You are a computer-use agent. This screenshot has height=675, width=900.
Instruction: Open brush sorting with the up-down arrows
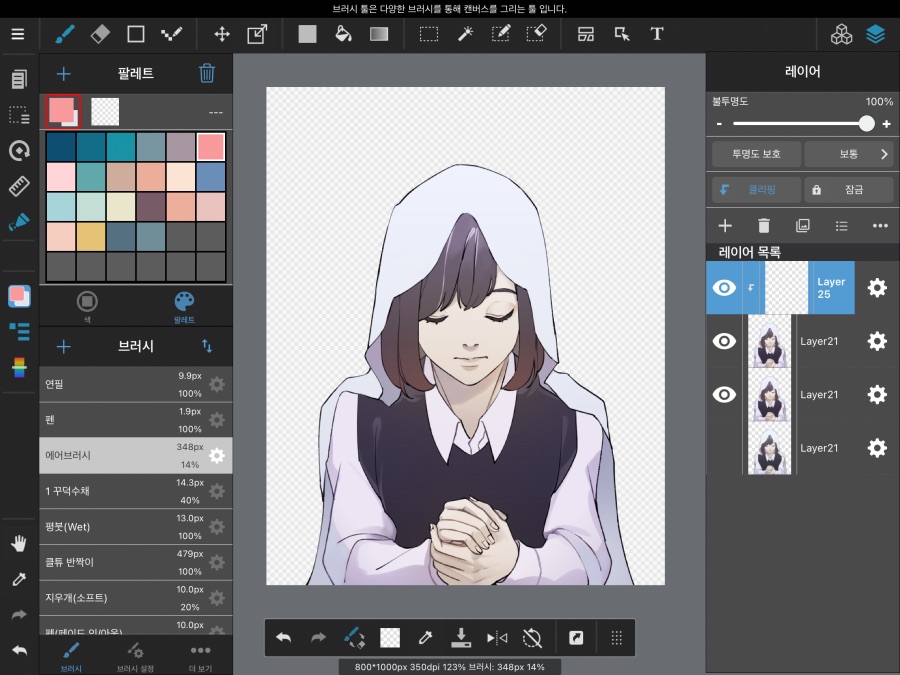tap(207, 347)
